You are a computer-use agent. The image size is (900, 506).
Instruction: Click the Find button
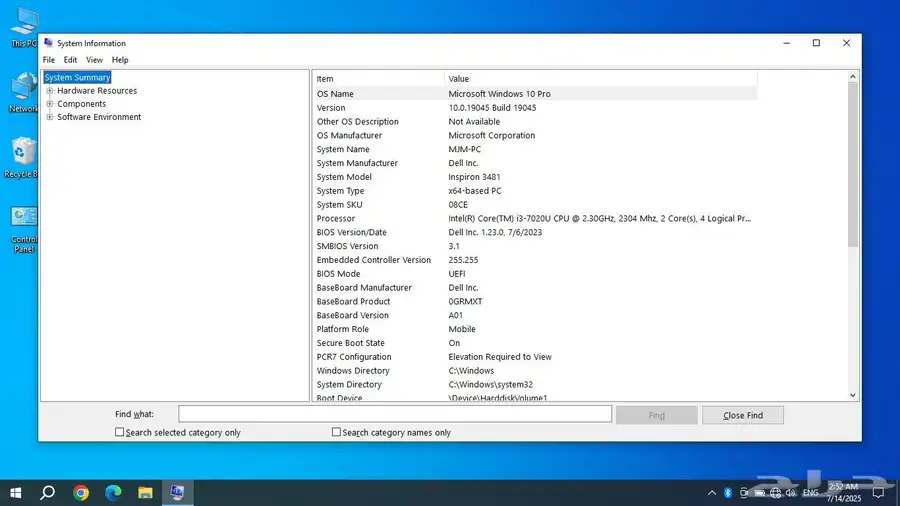point(657,415)
